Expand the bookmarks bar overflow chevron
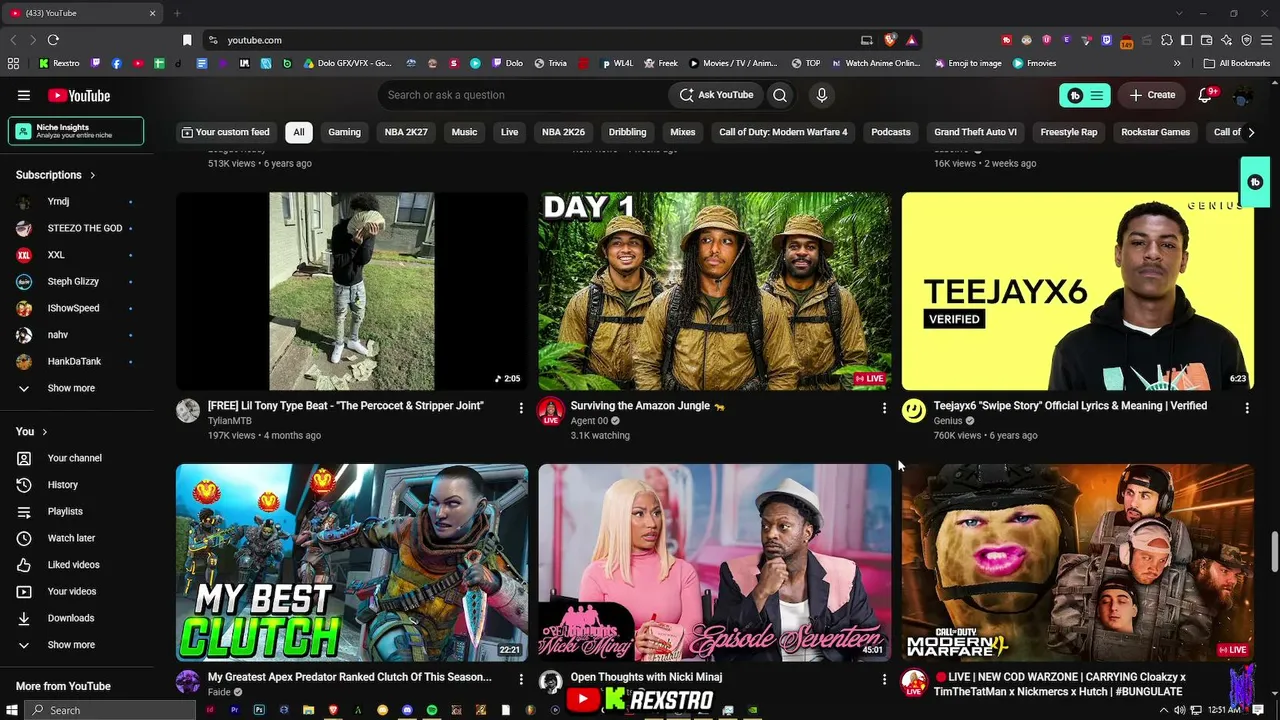 pyautogui.click(x=1177, y=63)
